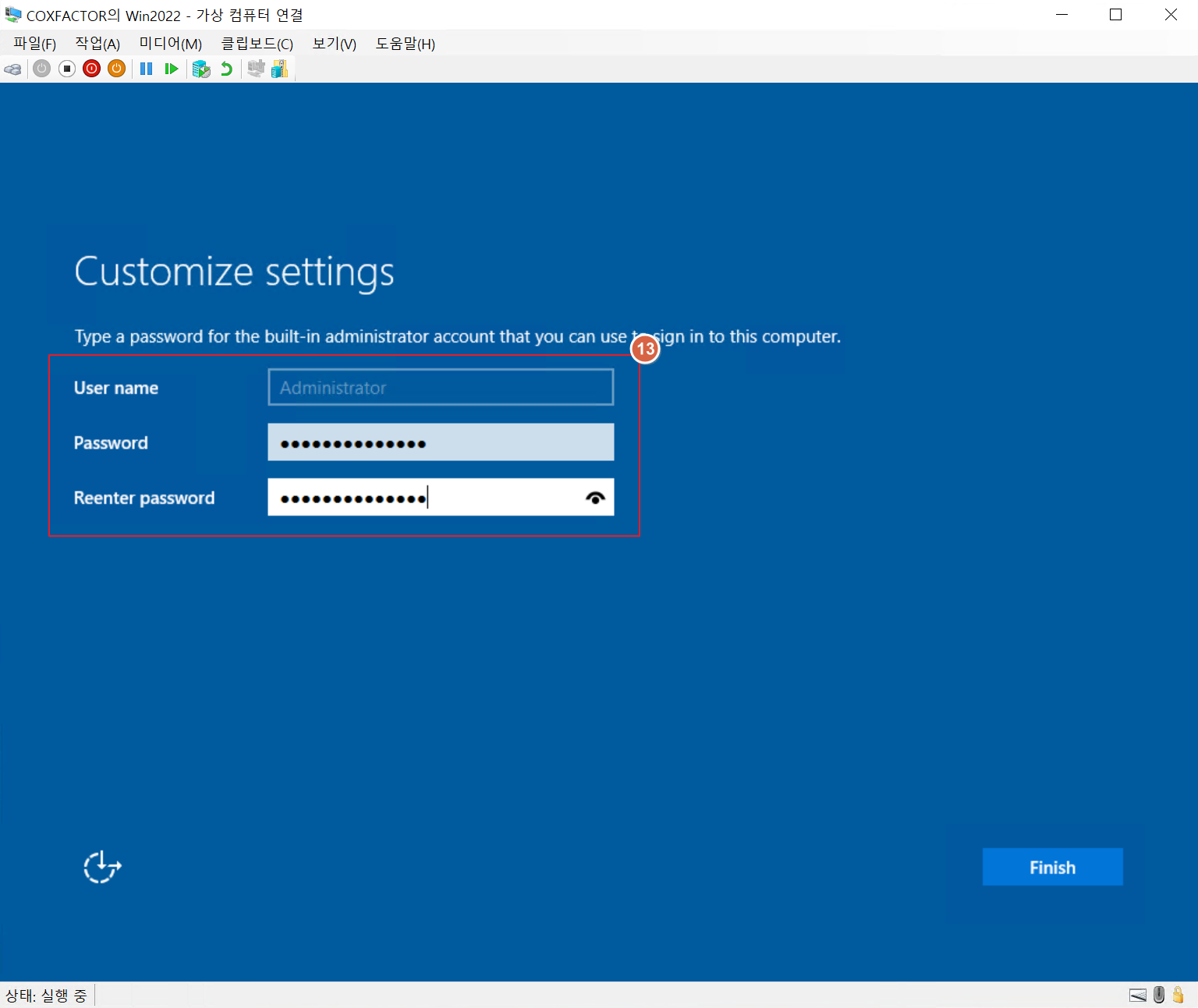The height and width of the screenshot is (1008, 1198).
Task: Save VM state with orange power icon
Action: point(117,69)
